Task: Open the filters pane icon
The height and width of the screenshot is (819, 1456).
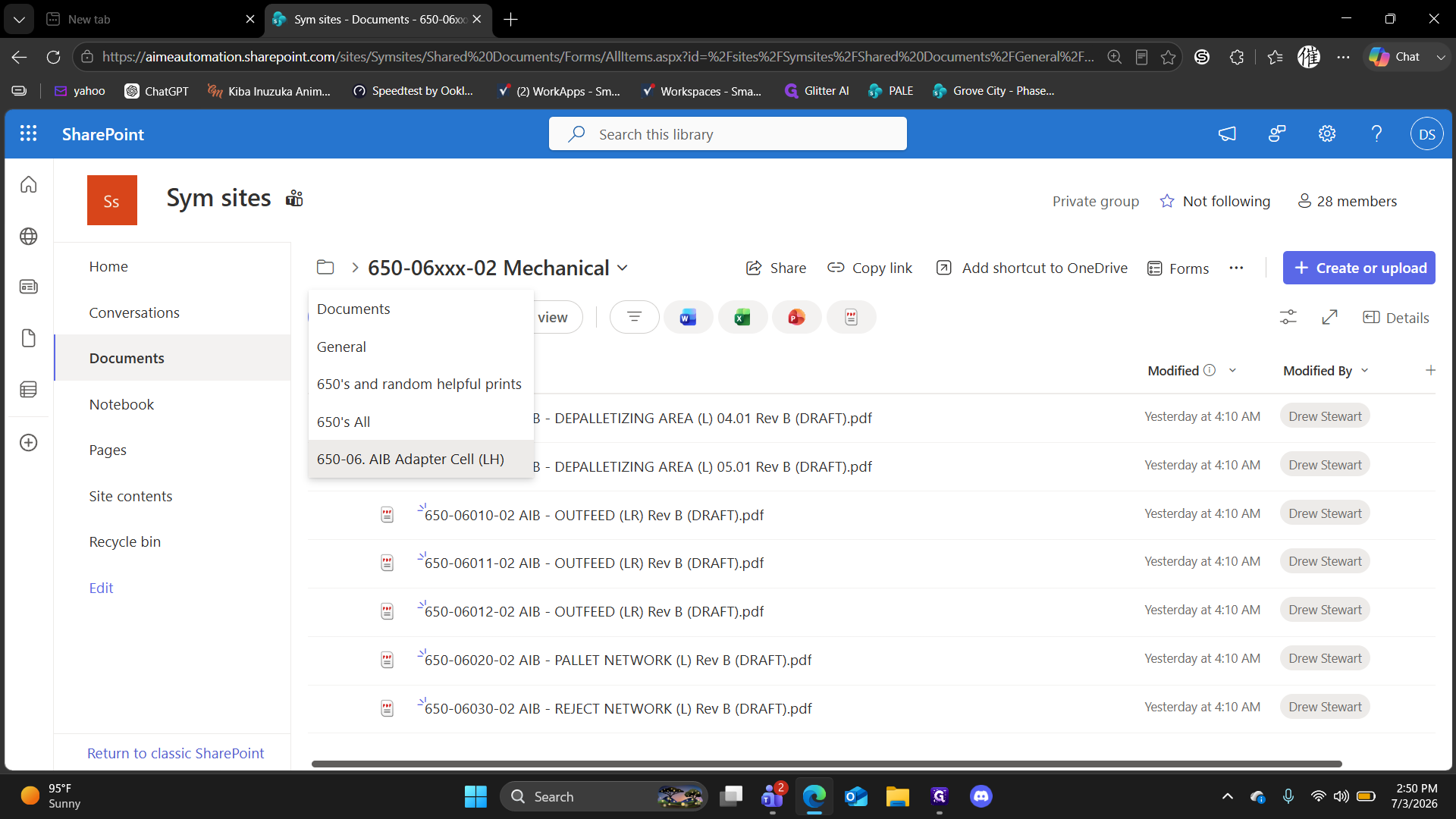Action: point(634,317)
